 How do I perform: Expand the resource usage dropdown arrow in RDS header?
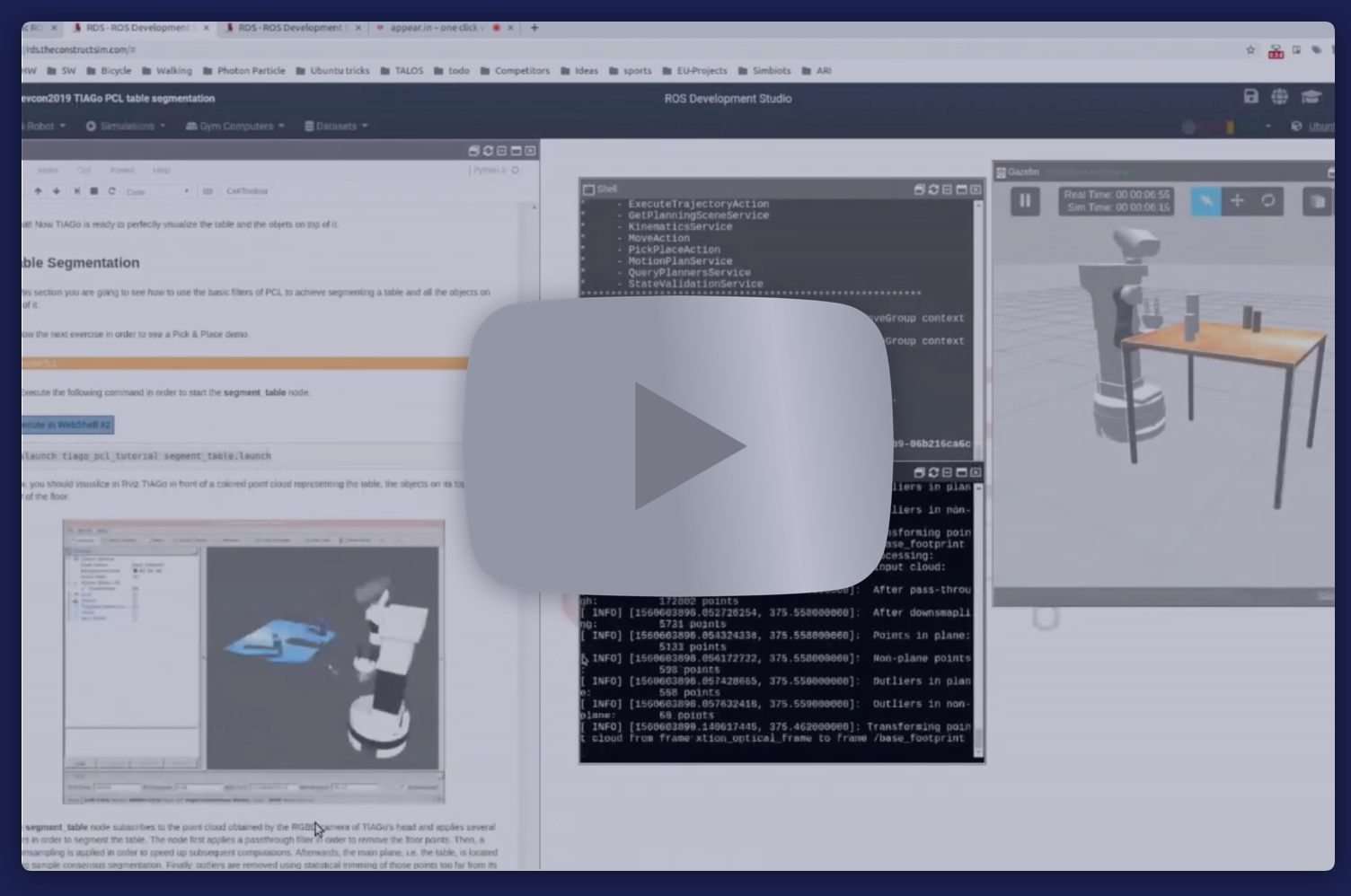[x=1267, y=127]
